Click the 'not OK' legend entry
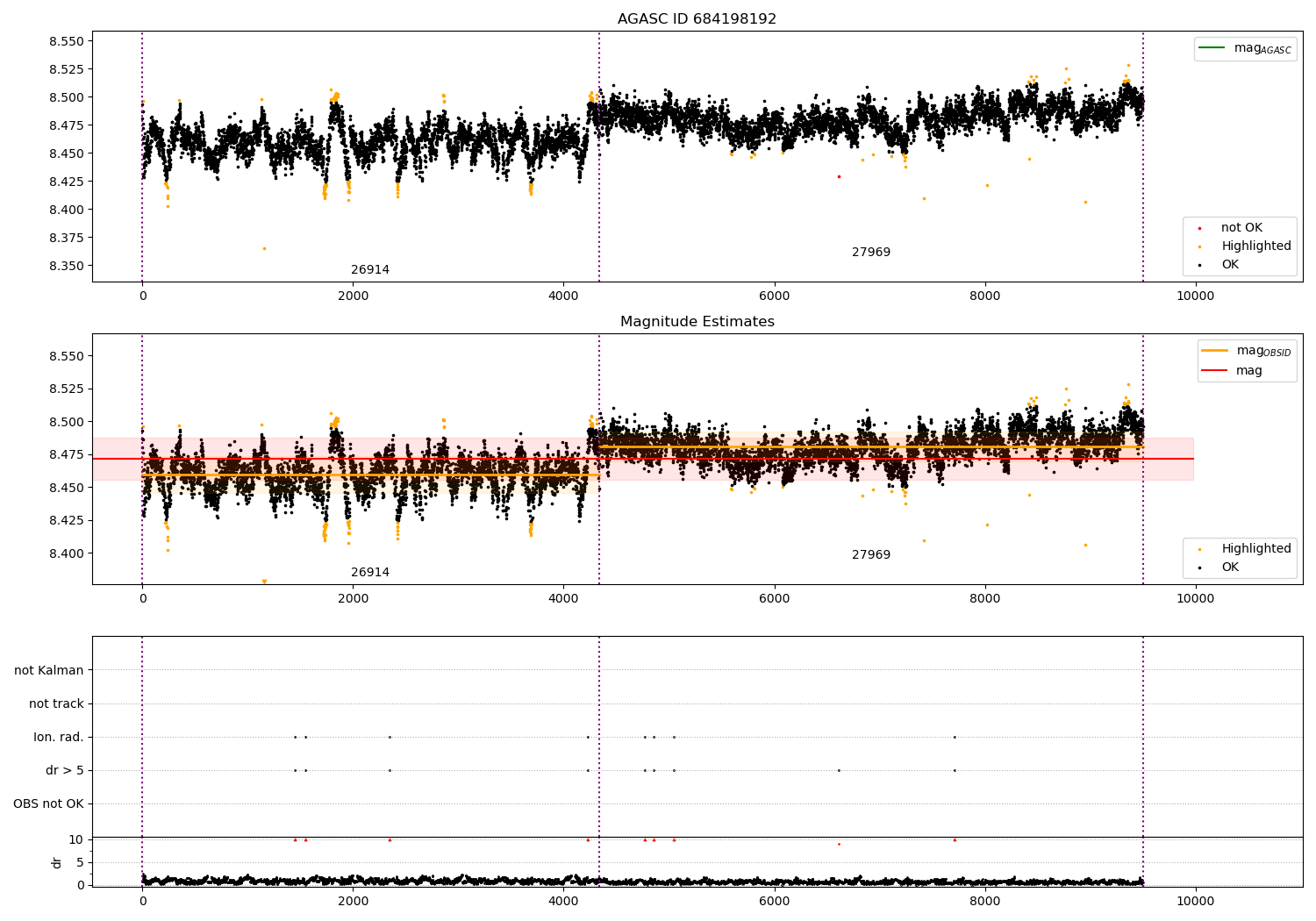This screenshot has height=921, width=1316. coord(1241,228)
